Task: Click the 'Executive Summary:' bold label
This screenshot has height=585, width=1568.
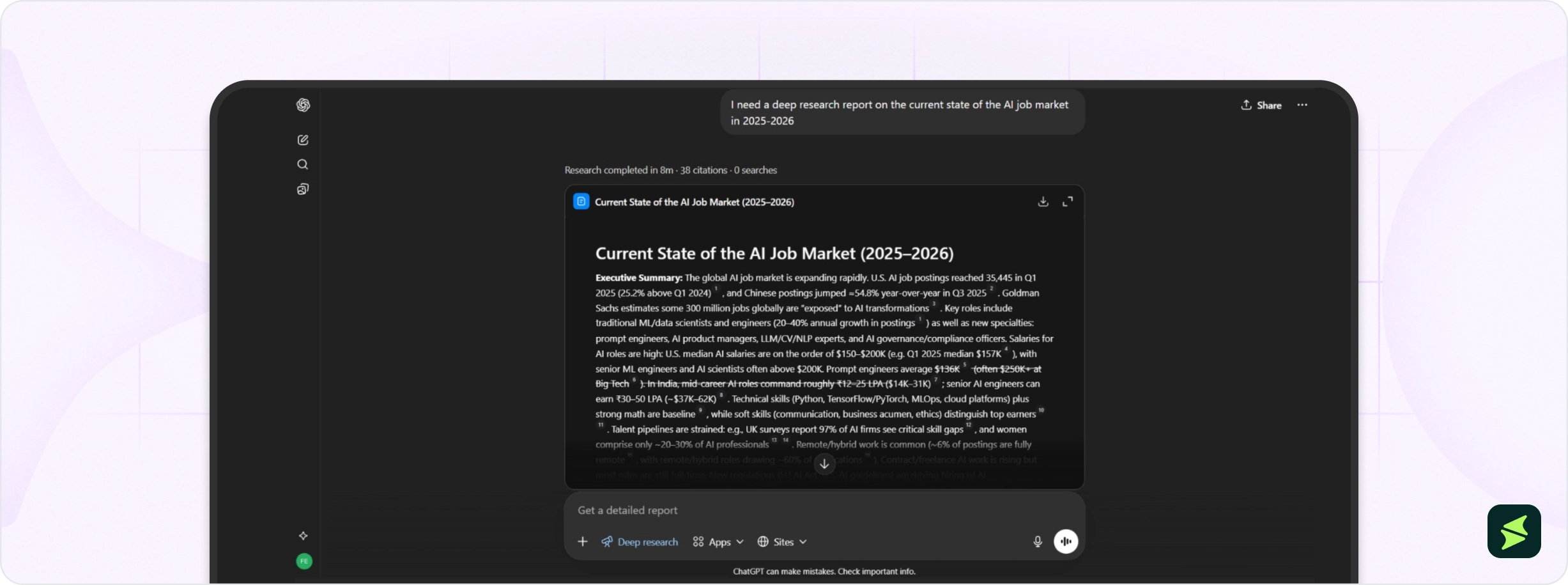Action: (639, 278)
